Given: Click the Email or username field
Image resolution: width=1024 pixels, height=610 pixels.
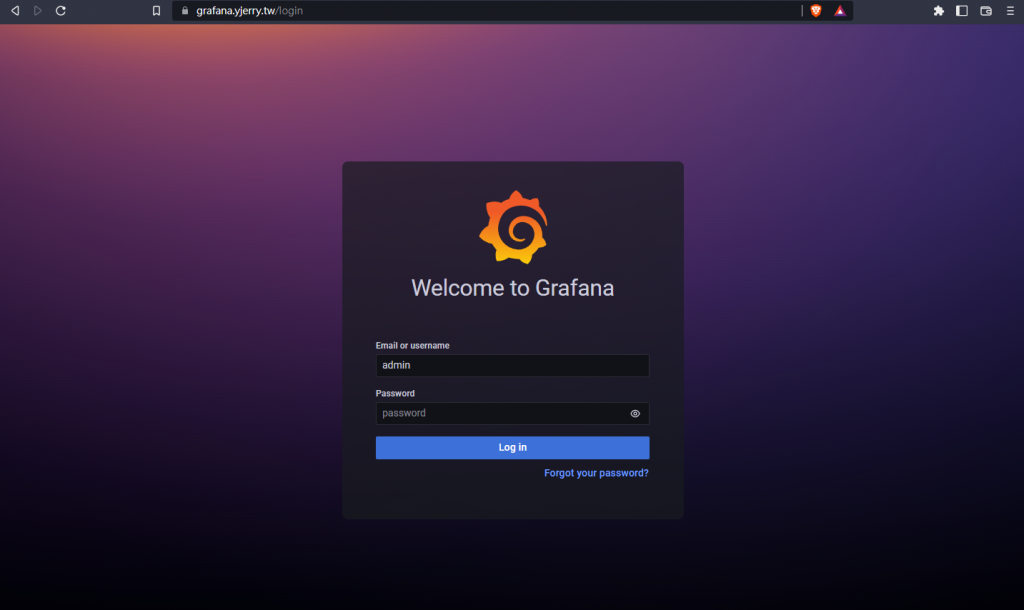Looking at the screenshot, I should 513,365.
